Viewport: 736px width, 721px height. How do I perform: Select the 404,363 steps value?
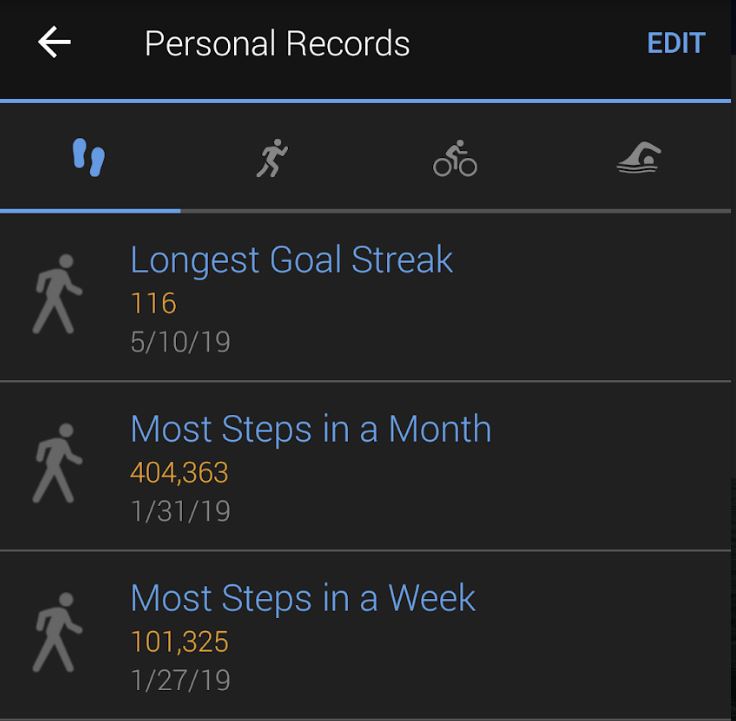click(x=179, y=472)
